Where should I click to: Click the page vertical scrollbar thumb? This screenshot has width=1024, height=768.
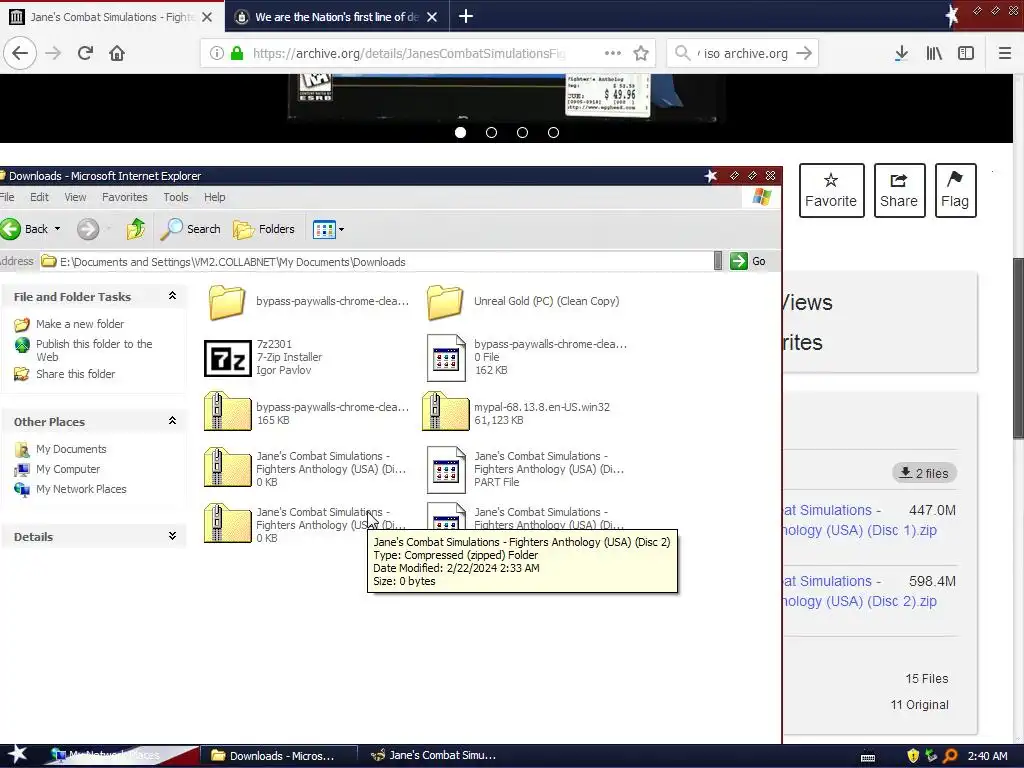pos(1018,348)
